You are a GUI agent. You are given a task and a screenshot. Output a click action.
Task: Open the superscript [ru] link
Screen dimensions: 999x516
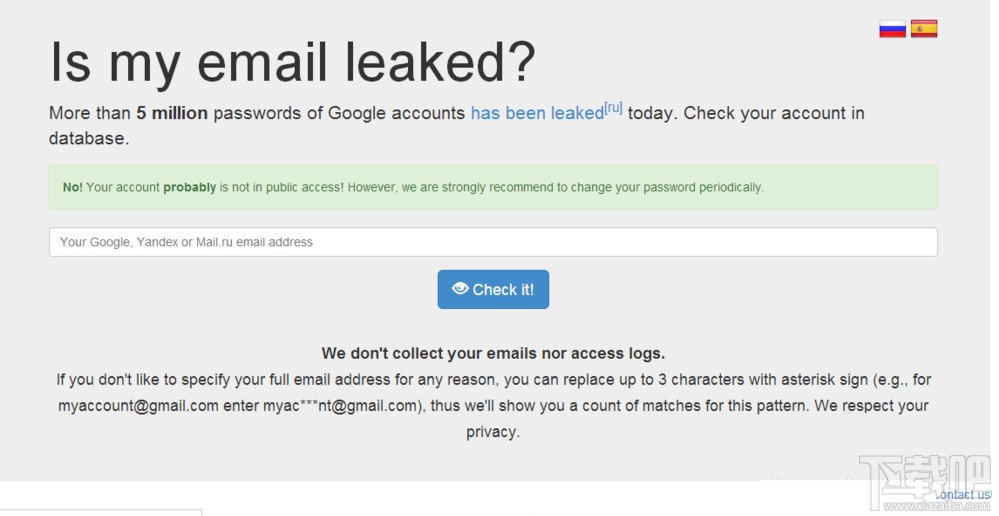point(614,108)
